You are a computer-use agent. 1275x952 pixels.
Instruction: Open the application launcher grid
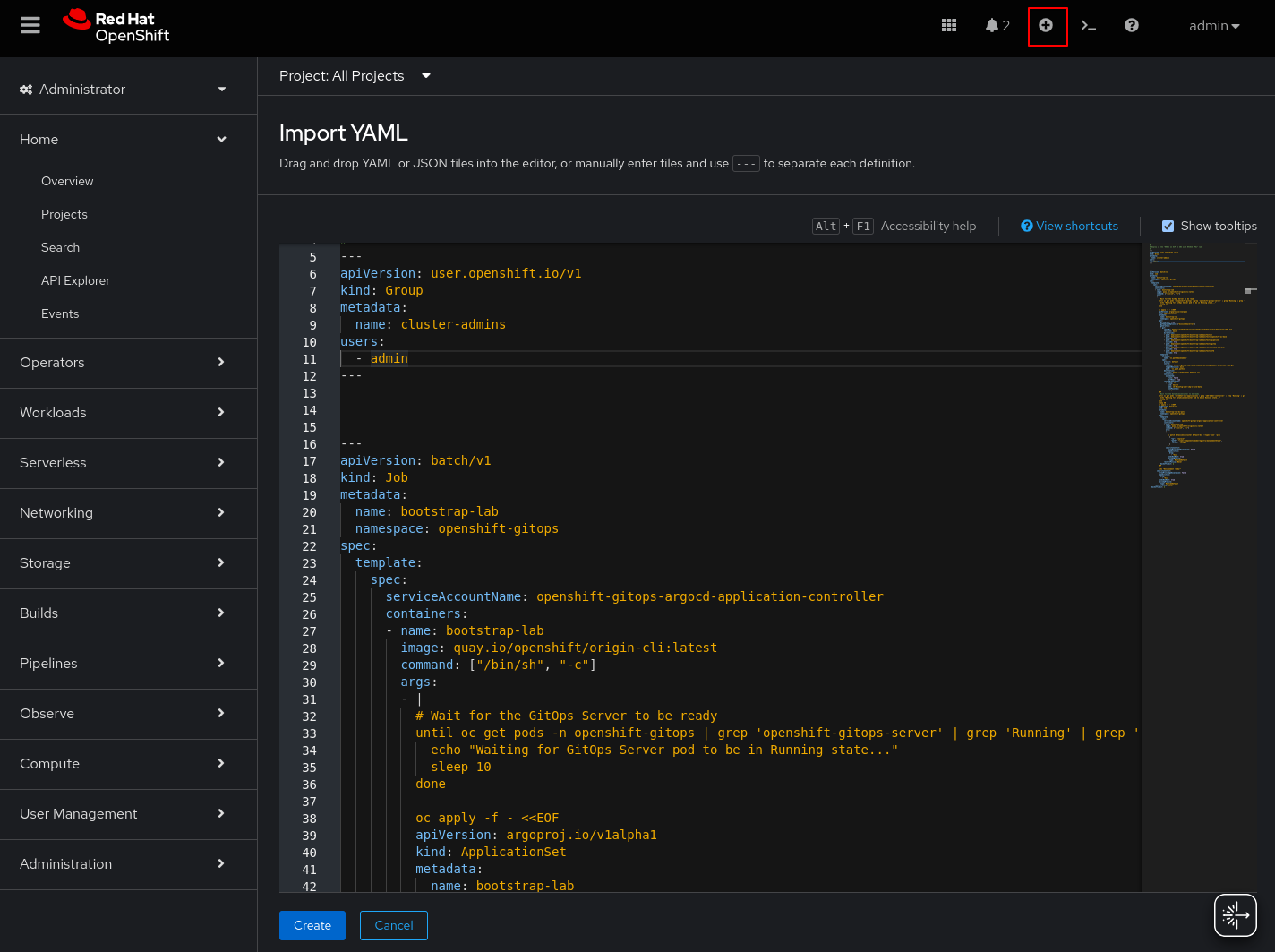949,25
